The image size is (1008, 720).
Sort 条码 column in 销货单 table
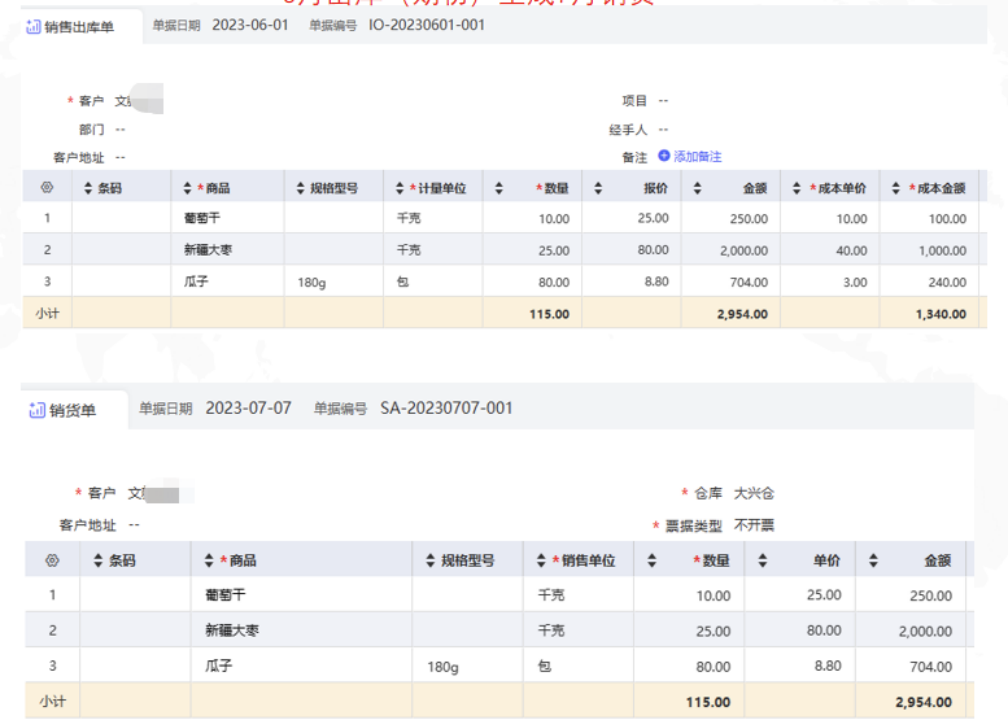(x=98, y=561)
